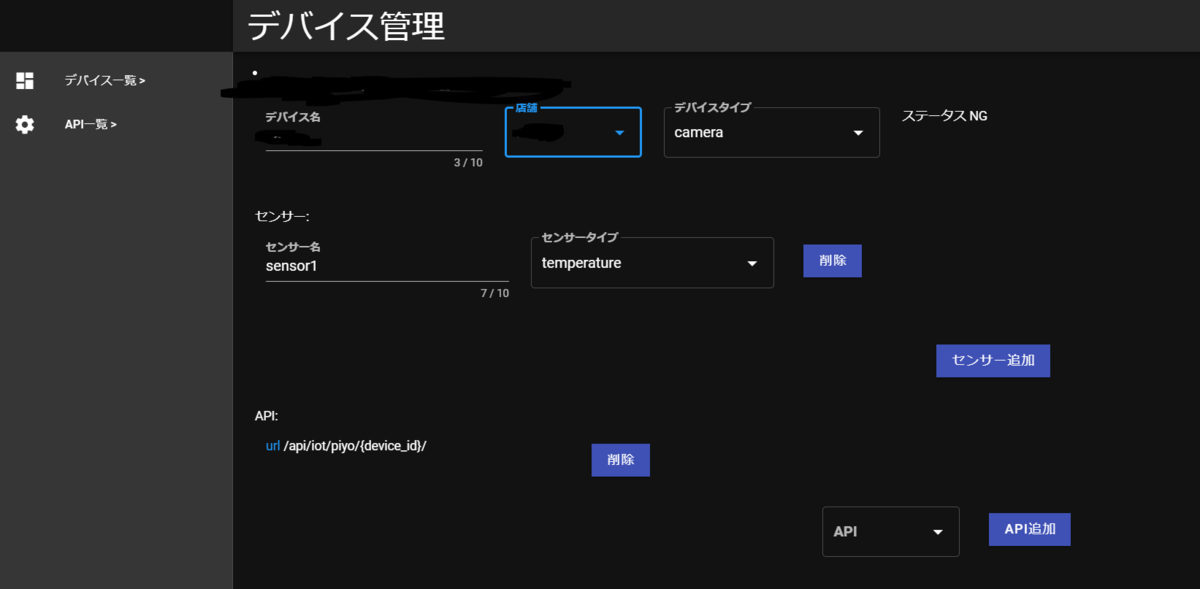Screen dimensions: 1200x589
Task: Click the dashboard icon beside デバイス一覧
Action: click(25, 81)
